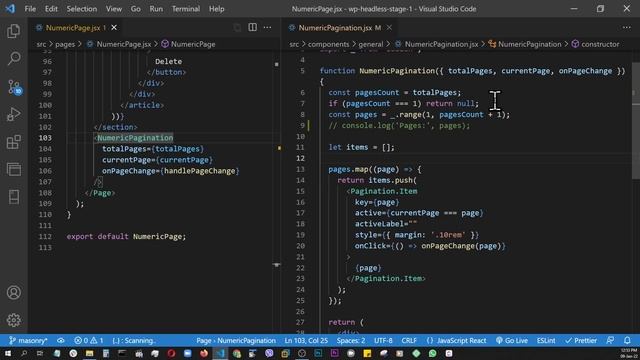Click the Prettier status bar item

point(581,340)
